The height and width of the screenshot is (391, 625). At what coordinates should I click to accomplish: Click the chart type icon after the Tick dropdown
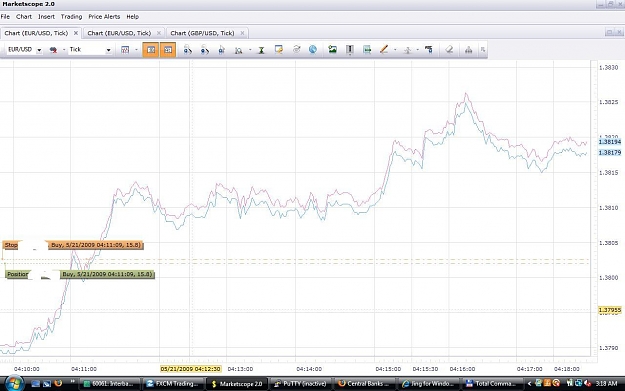(125, 50)
